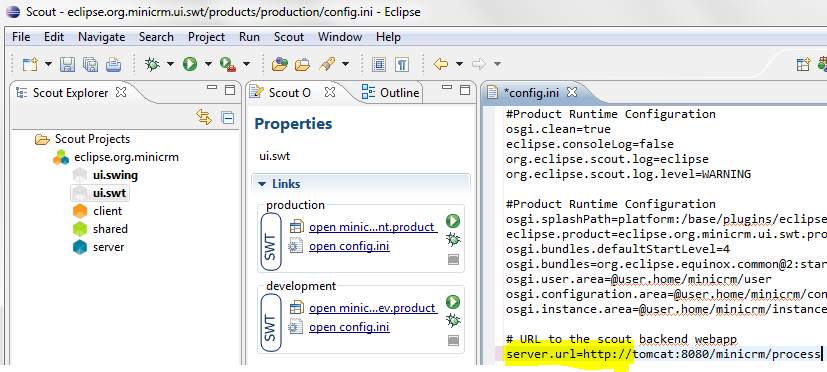Open development config.ini link
This screenshot has width=827, height=372.
coord(349,327)
